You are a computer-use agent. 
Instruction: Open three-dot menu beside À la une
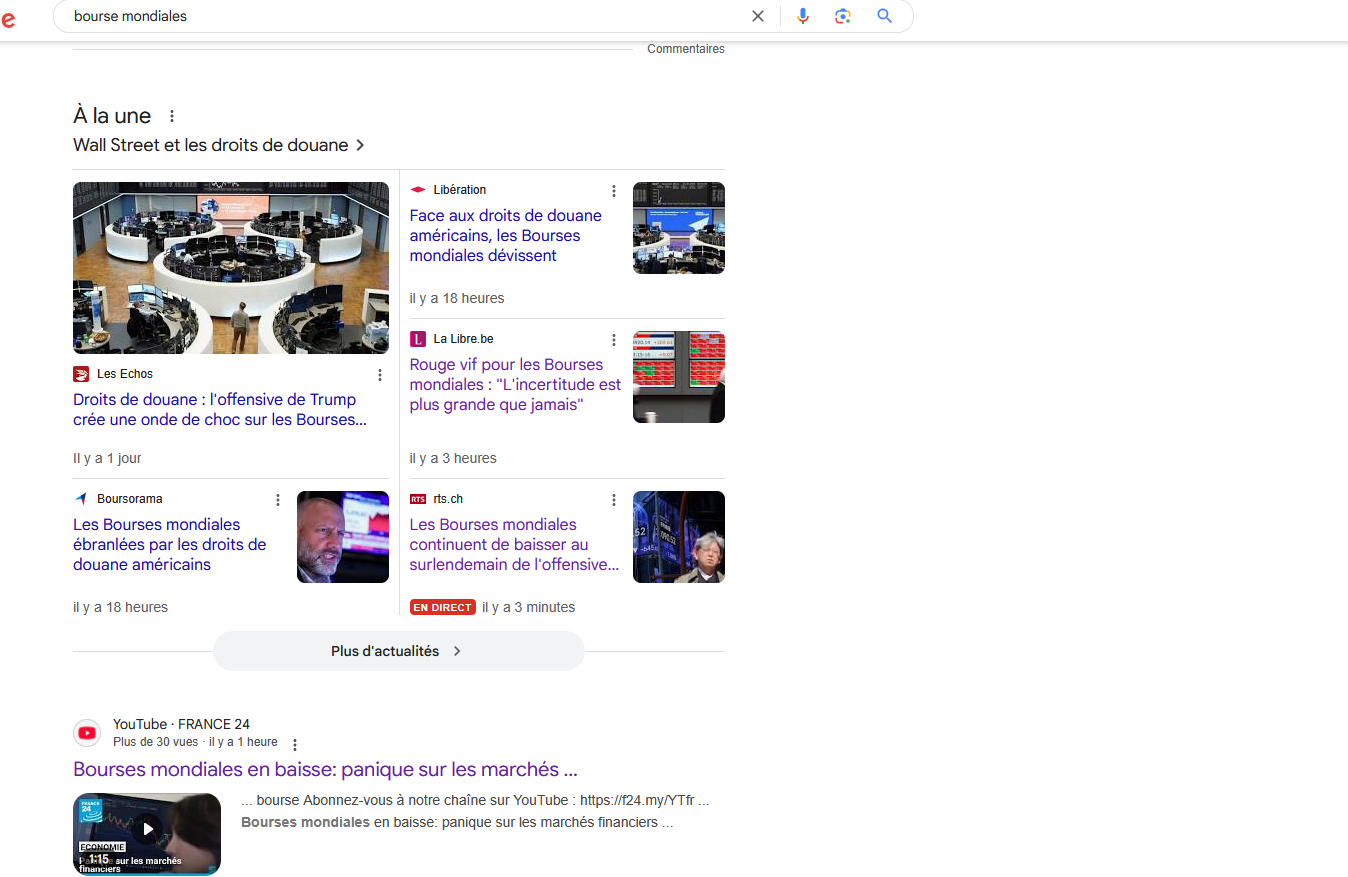172,116
